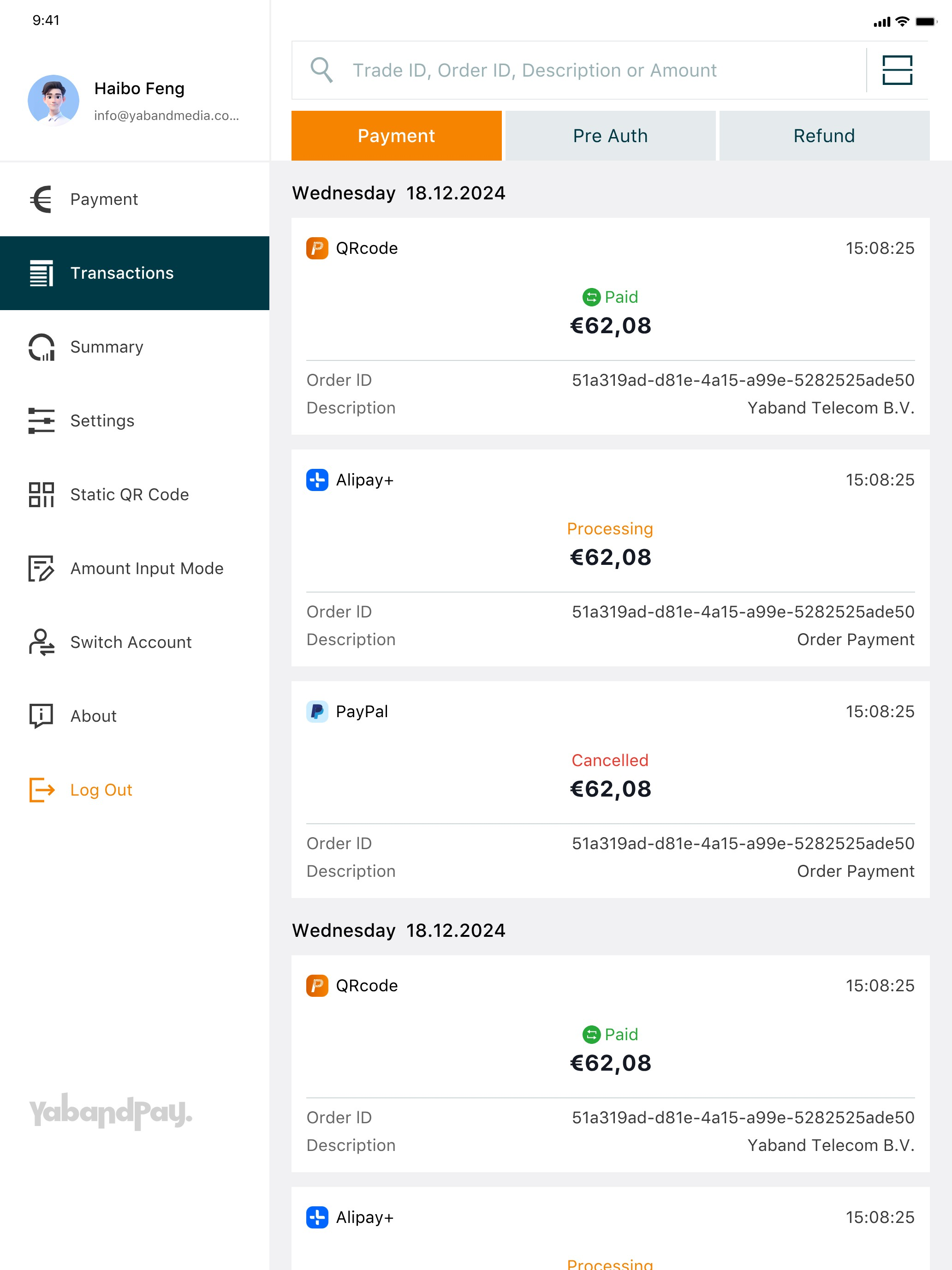Click the second green Paid status icon
The height and width of the screenshot is (1270, 952).
[591, 1035]
